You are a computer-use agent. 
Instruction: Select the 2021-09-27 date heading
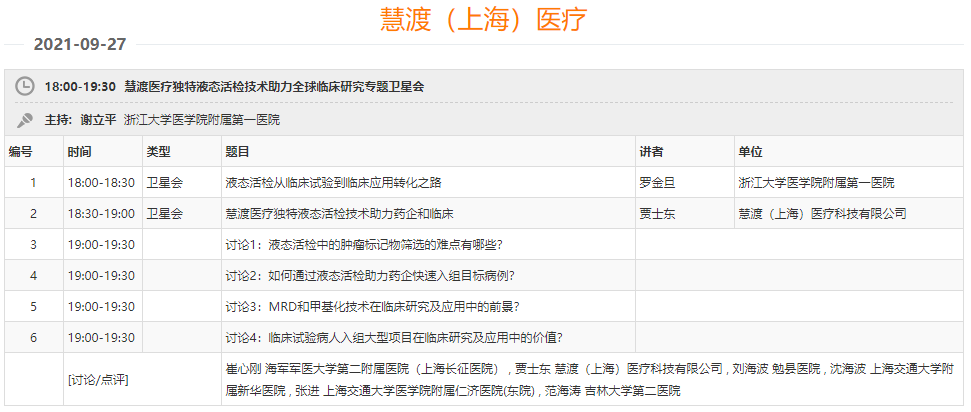click(x=80, y=45)
